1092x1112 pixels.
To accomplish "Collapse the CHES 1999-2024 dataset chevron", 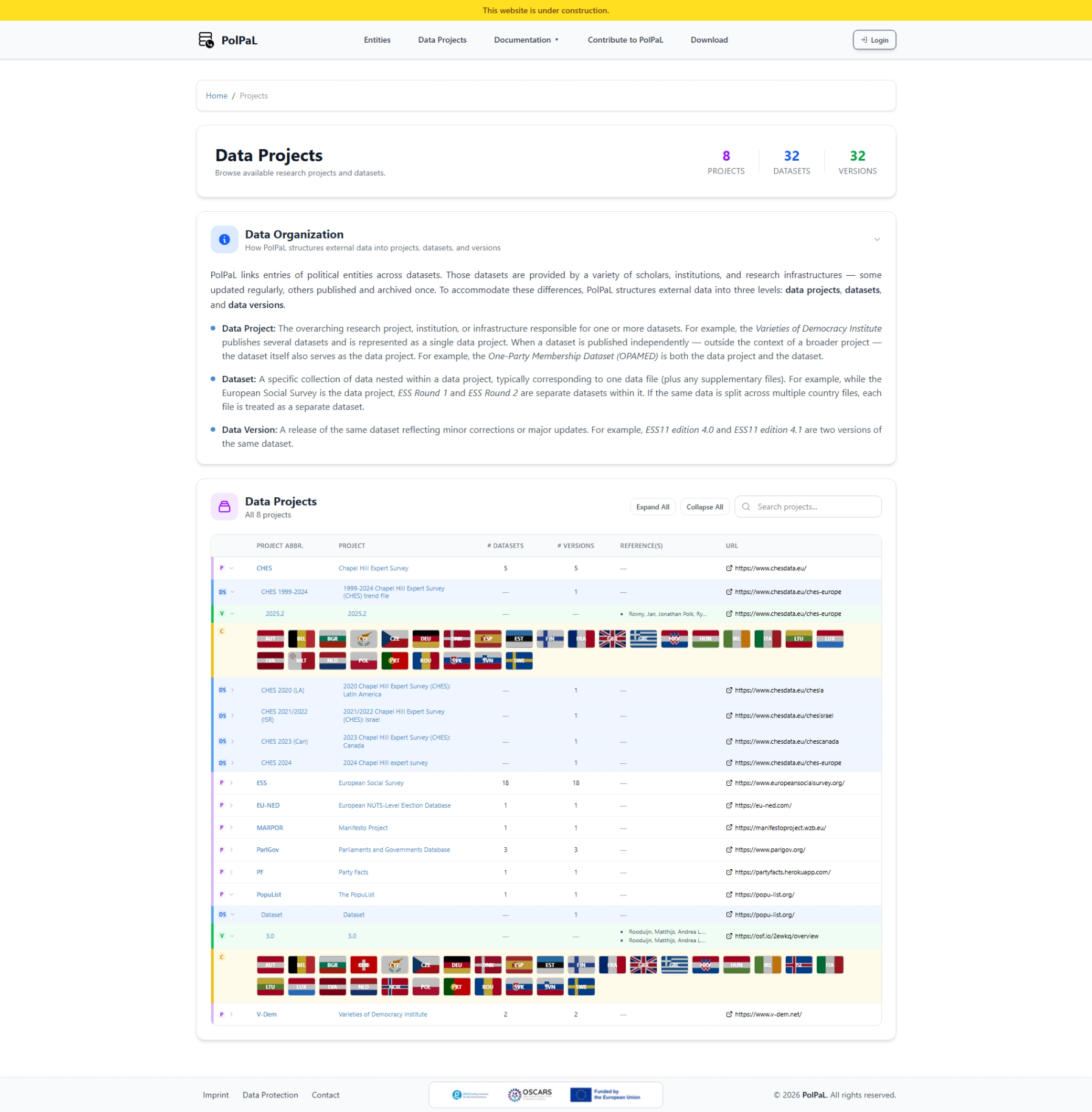I will [x=233, y=592].
